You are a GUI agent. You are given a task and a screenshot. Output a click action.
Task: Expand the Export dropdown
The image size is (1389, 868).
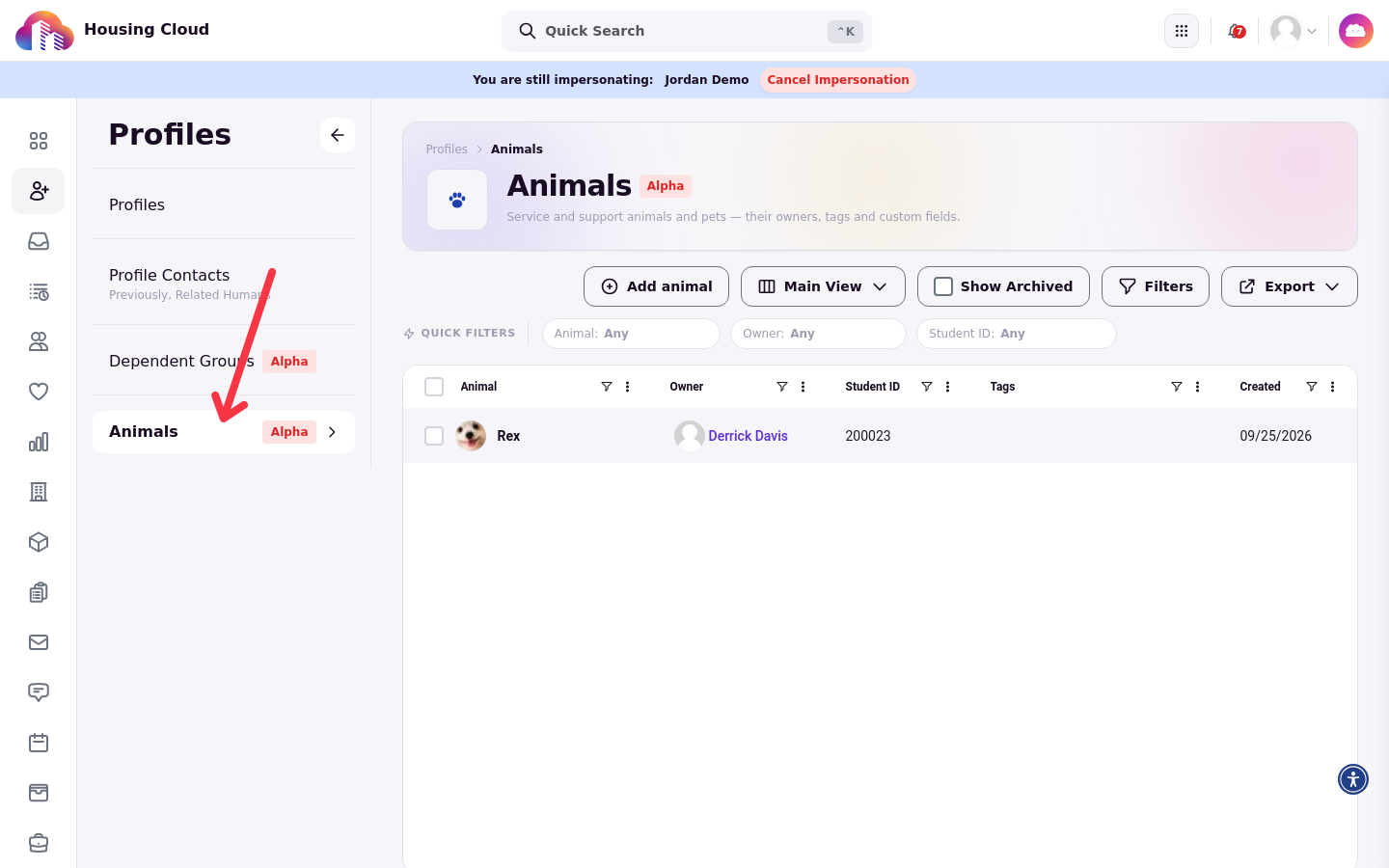(x=1290, y=286)
